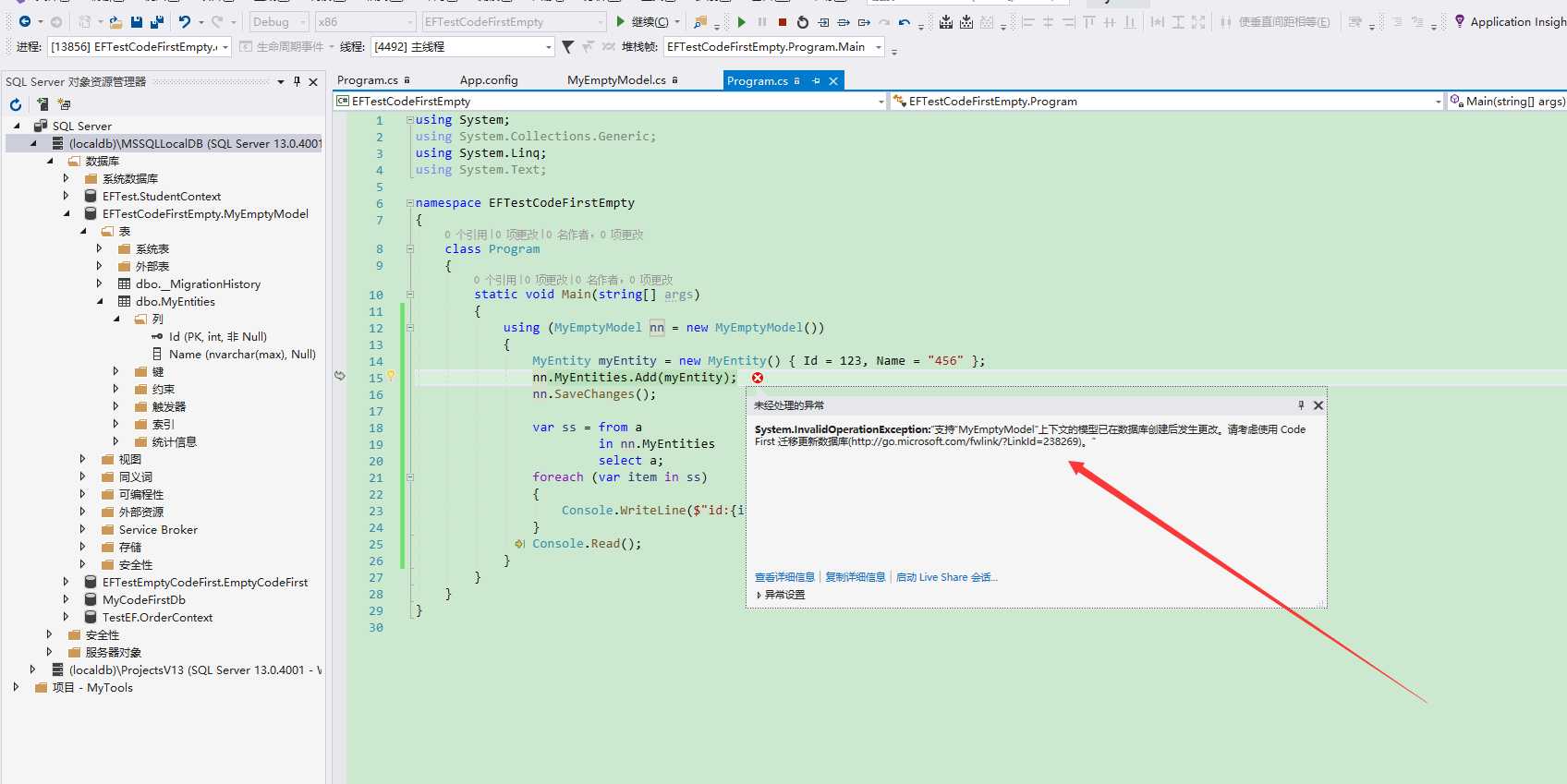Screen dimensions: 1567x784
Task: Expand 异常设置 in exception popup
Action: 781,595
